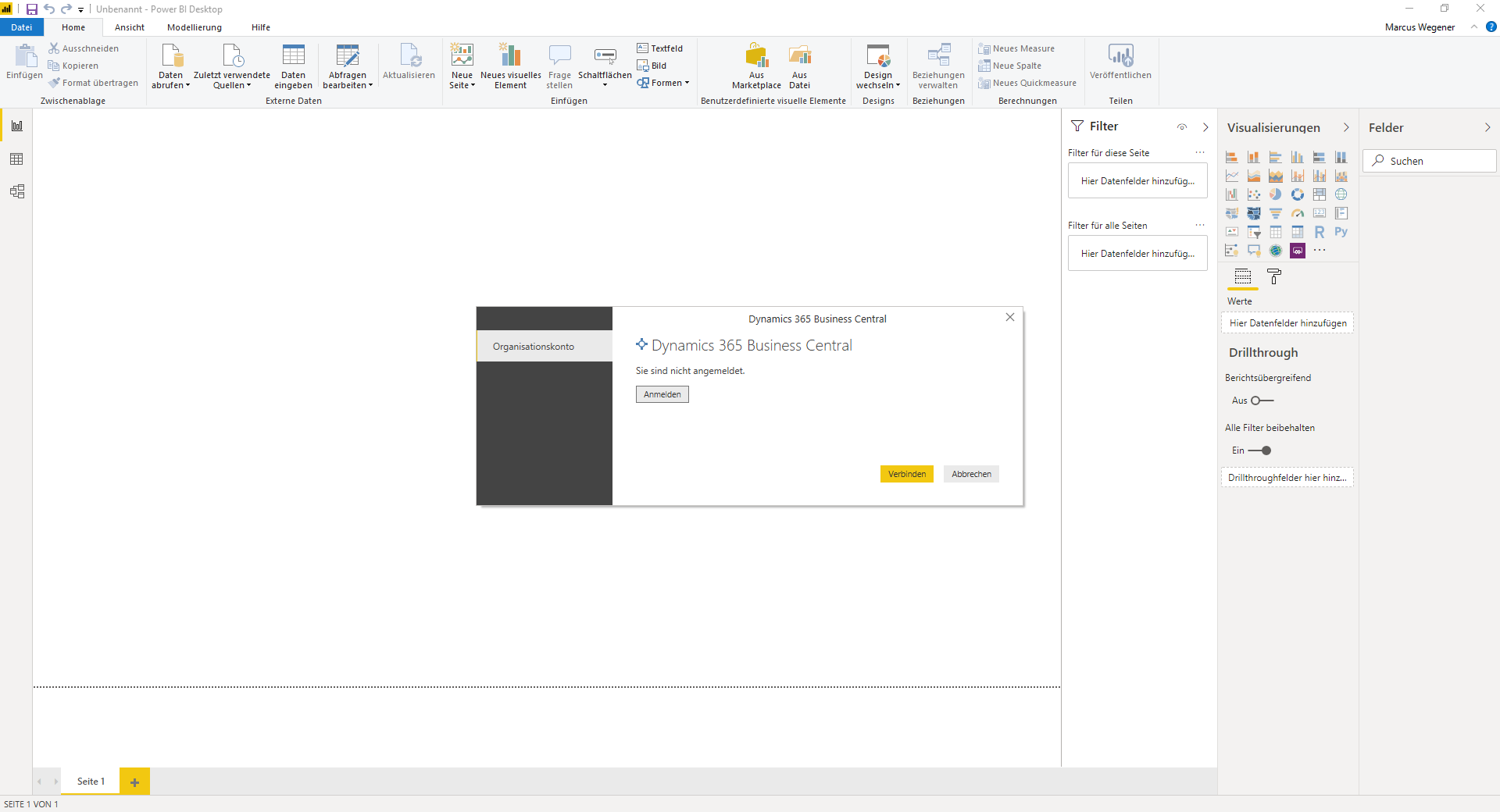Open the Datei menu
The height and width of the screenshot is (812, 1500).
coord(22,27)
